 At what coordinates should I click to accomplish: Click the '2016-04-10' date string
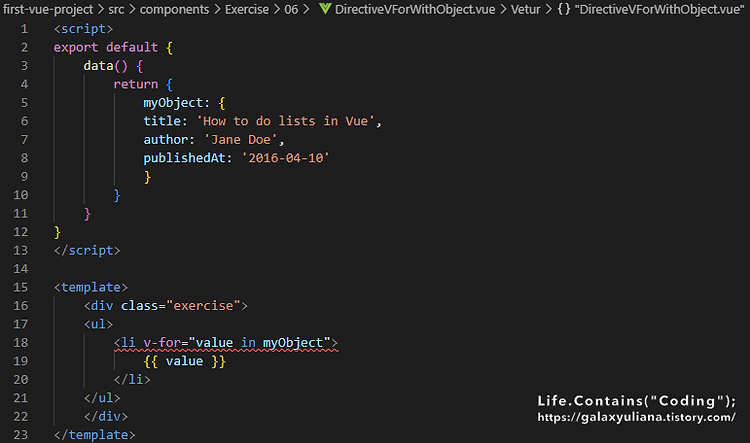(x=286, y=158)
